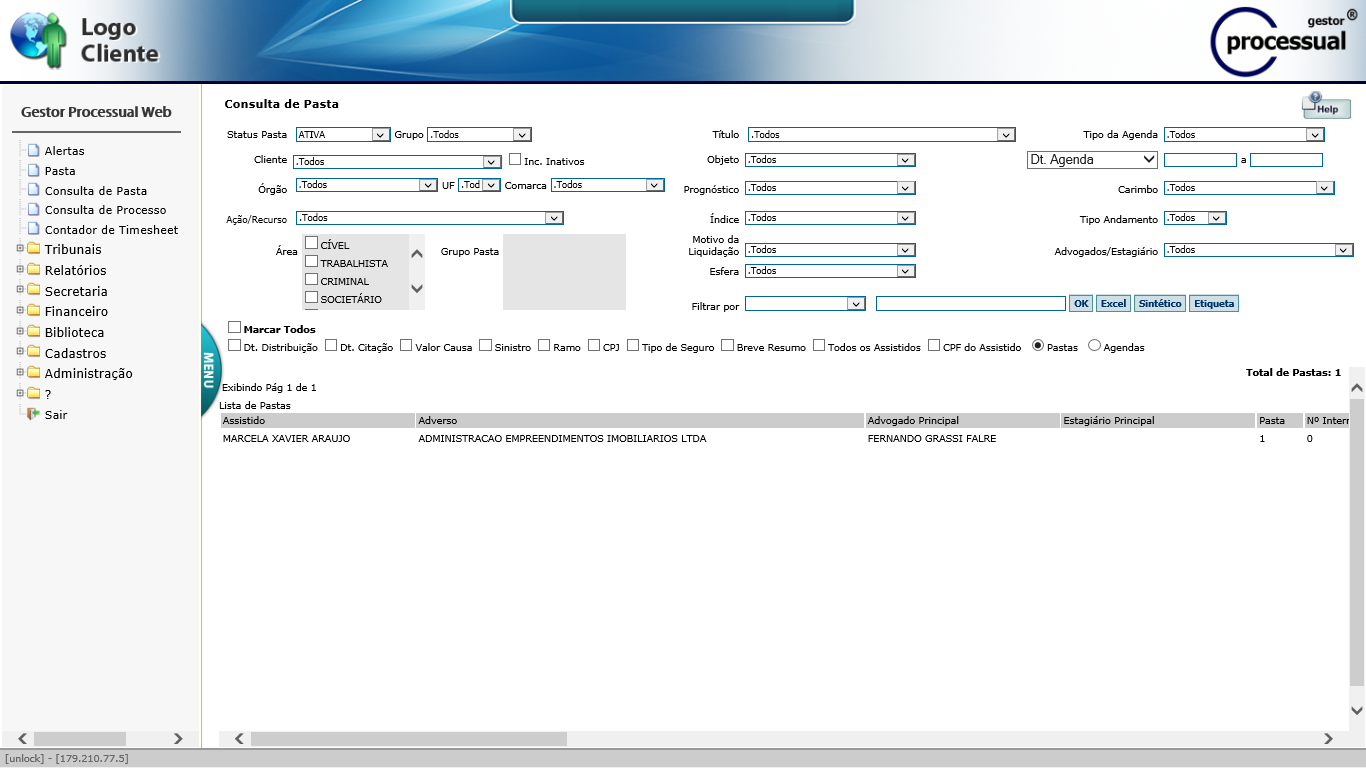
Task: Check the SOCIETÁRIO area checkbox
Action: [311, 298]
